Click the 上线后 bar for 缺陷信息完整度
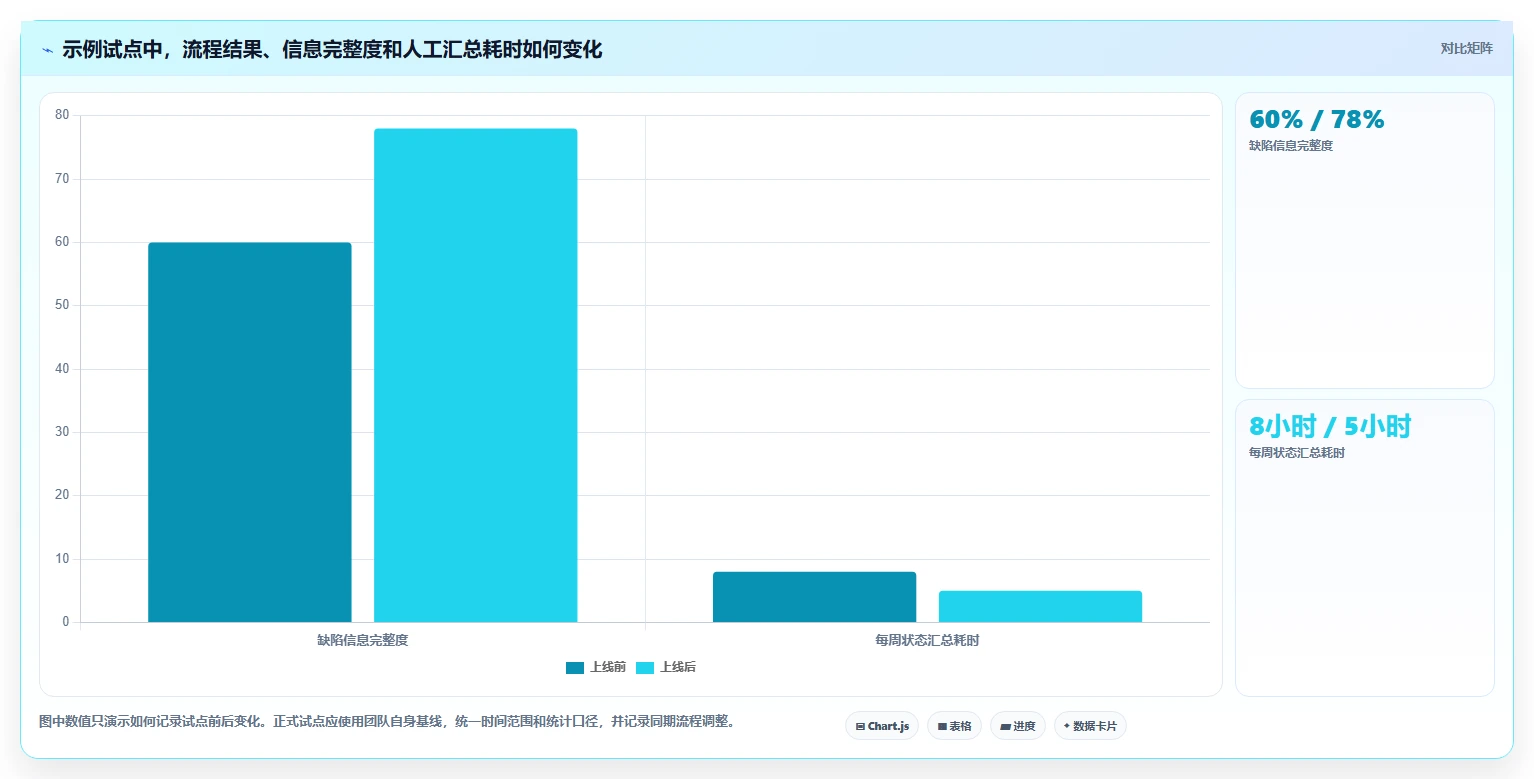Image resolution: width=1534 pixels, height=779 pixels. (x=476, y=375)
